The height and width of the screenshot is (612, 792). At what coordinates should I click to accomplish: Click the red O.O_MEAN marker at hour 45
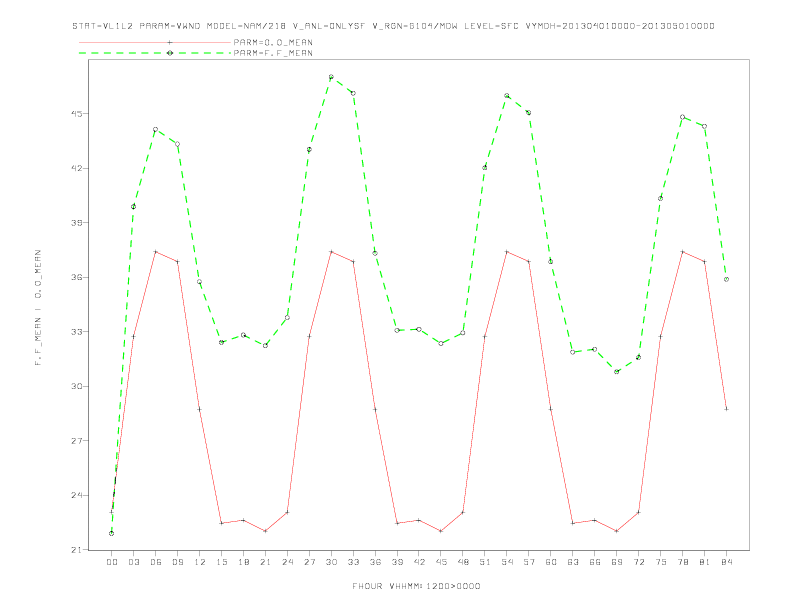[x=441, y=531]
